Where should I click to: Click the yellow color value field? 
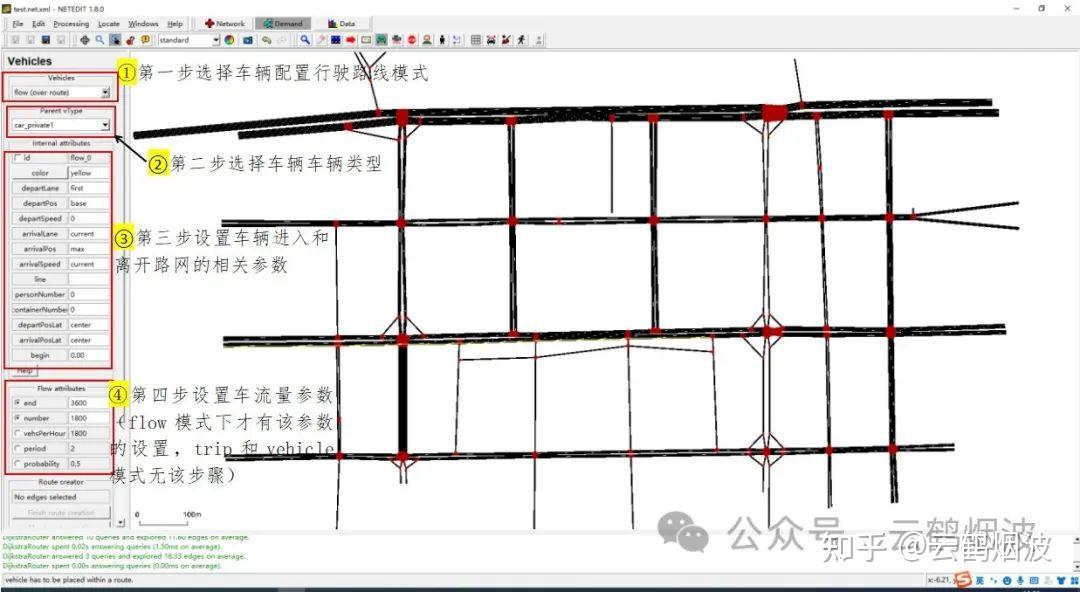[x=89, y=173]
